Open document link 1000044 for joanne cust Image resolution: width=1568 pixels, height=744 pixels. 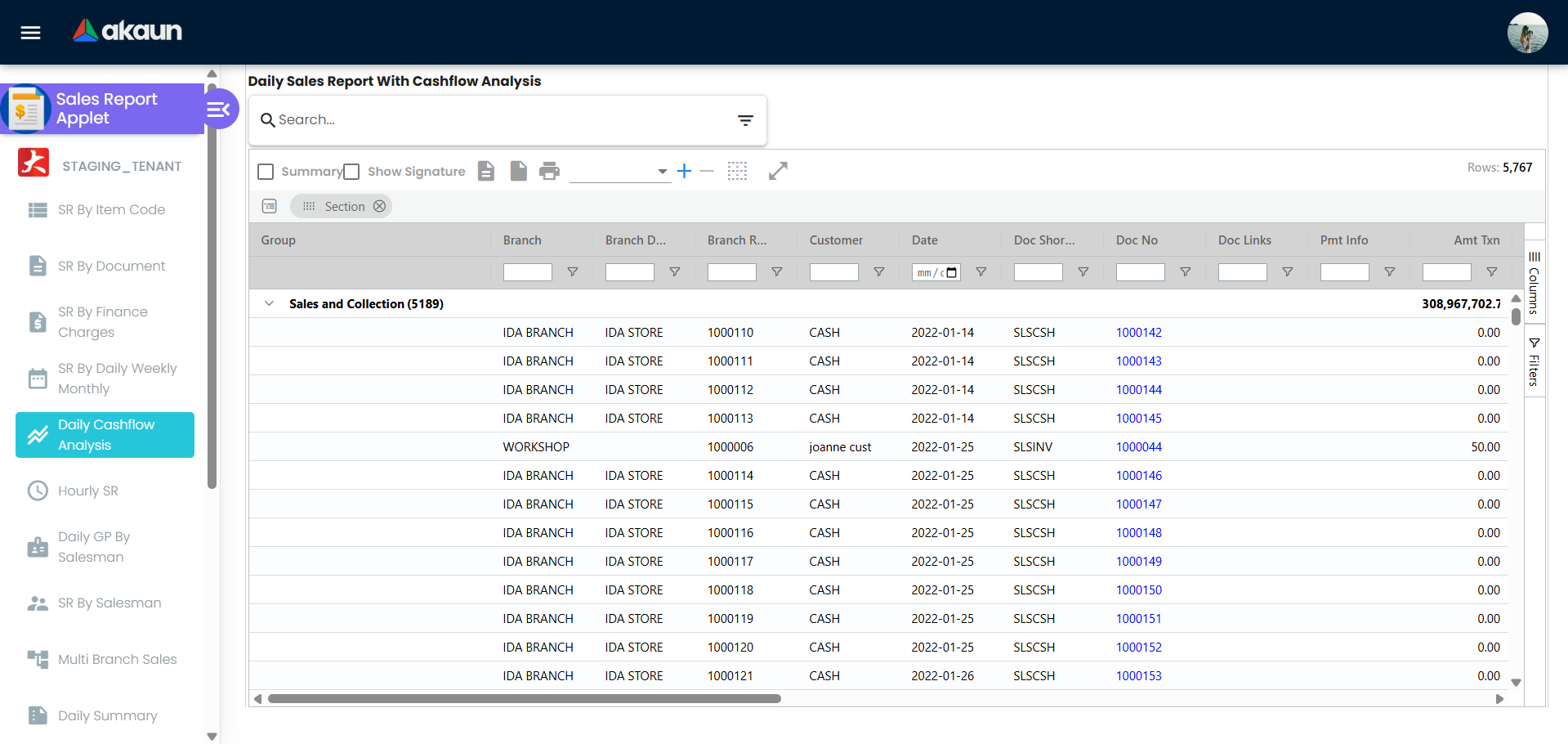point(1138,446)
